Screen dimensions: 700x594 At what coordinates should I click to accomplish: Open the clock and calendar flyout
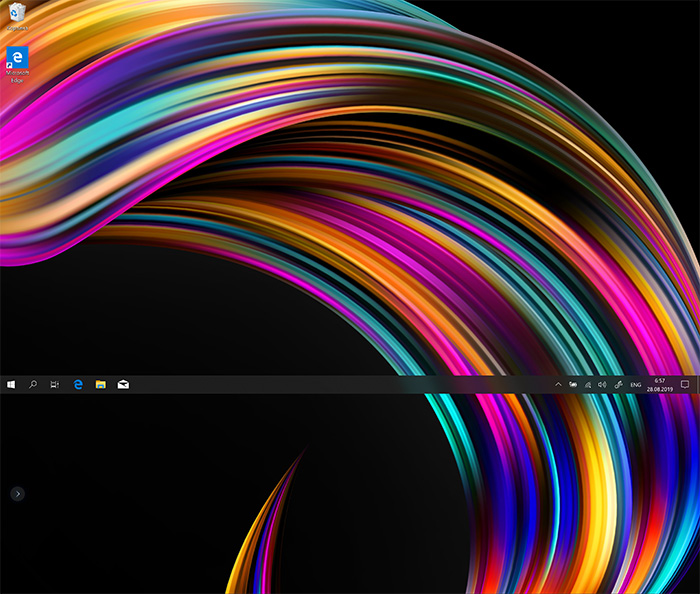(659, 381)
